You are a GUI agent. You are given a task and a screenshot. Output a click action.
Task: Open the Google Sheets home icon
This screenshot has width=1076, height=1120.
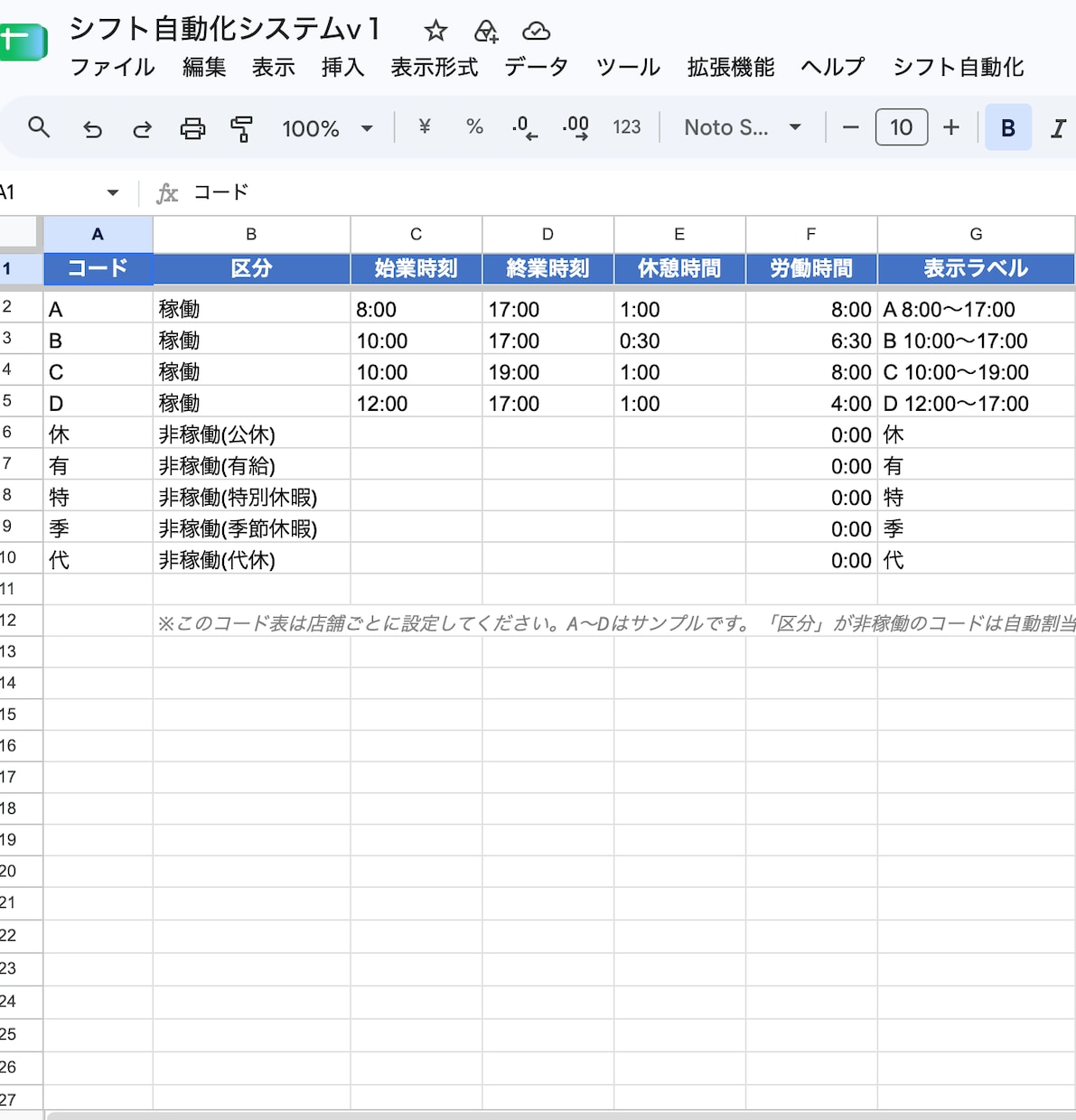click(x=23, y=42)
